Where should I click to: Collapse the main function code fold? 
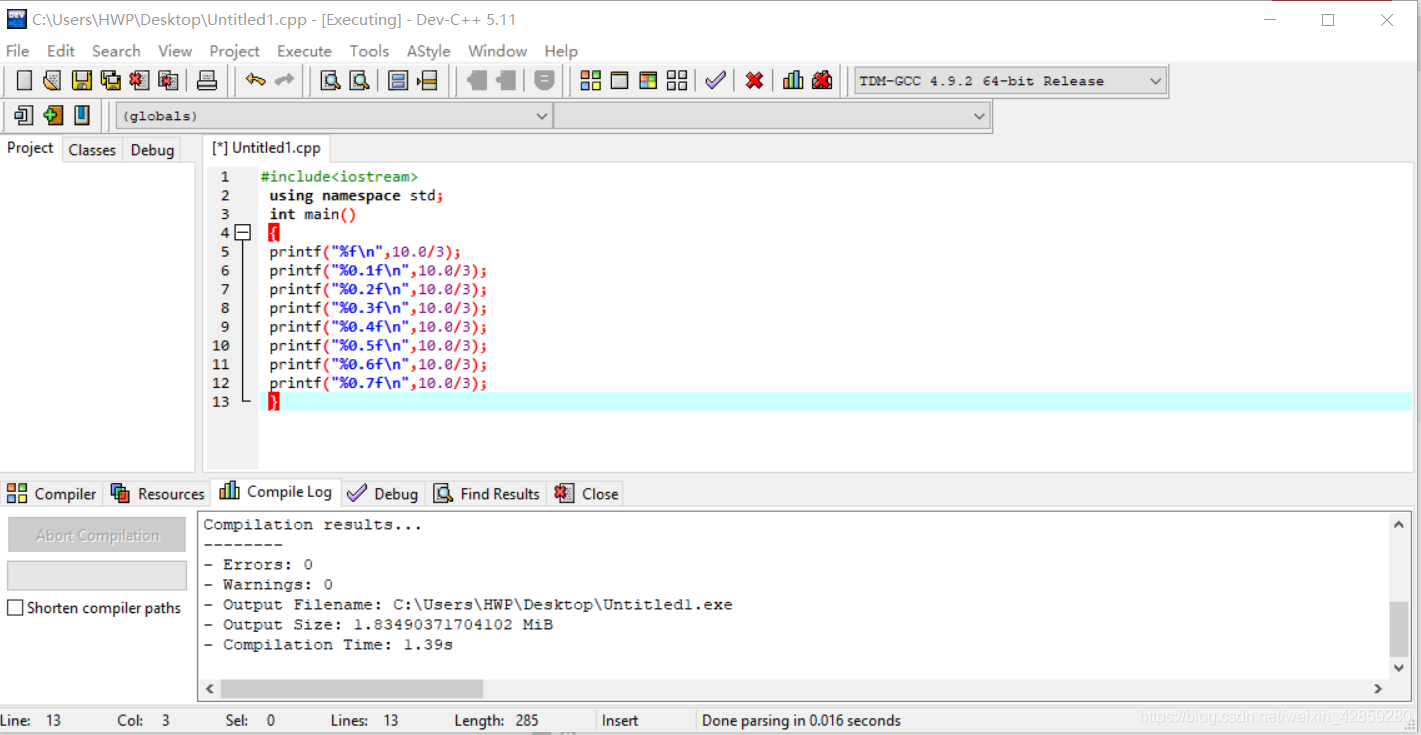pyautogui.click(x=243, y=232)
